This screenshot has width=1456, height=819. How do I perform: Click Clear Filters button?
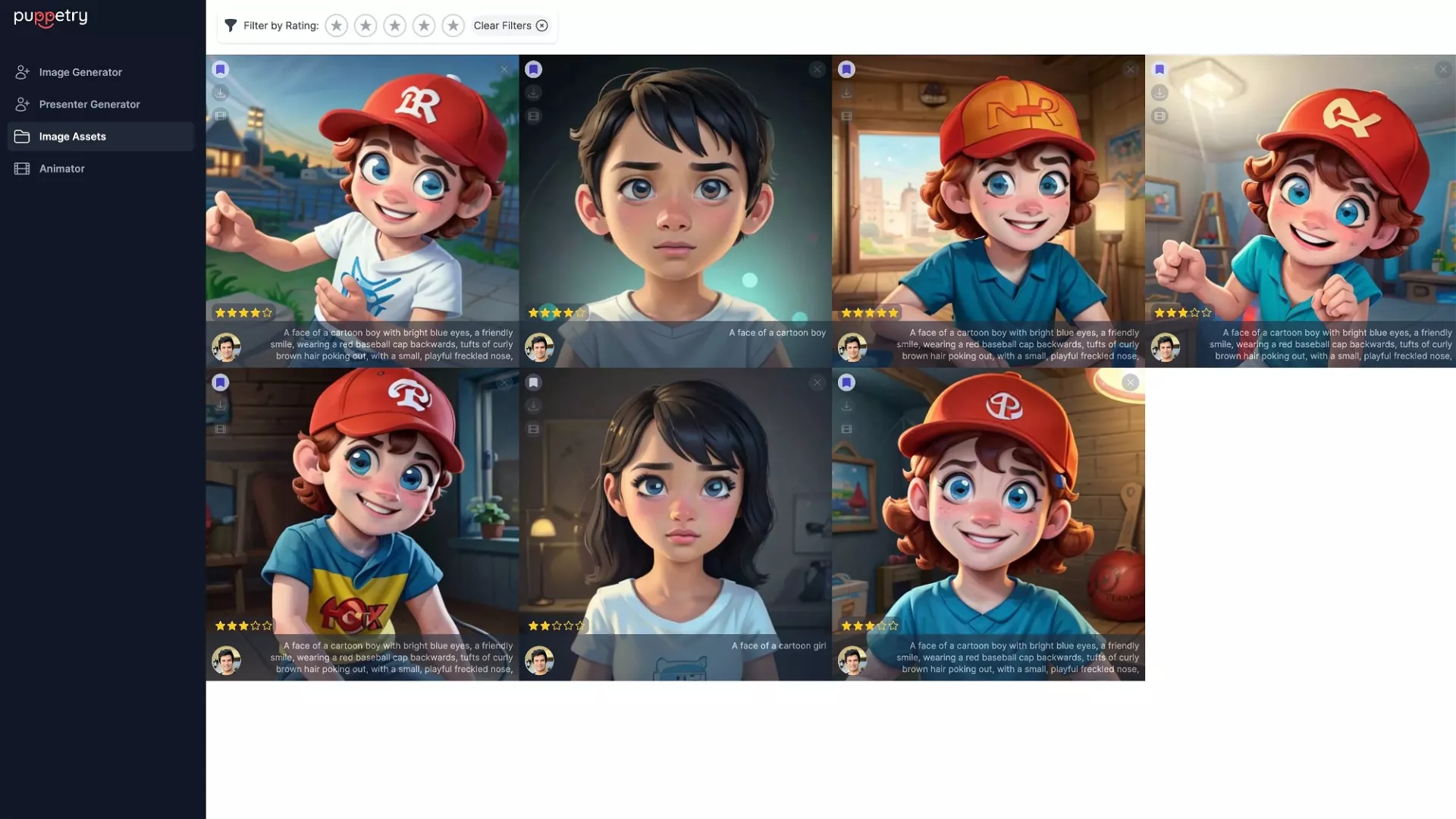(x=510, y=26)
